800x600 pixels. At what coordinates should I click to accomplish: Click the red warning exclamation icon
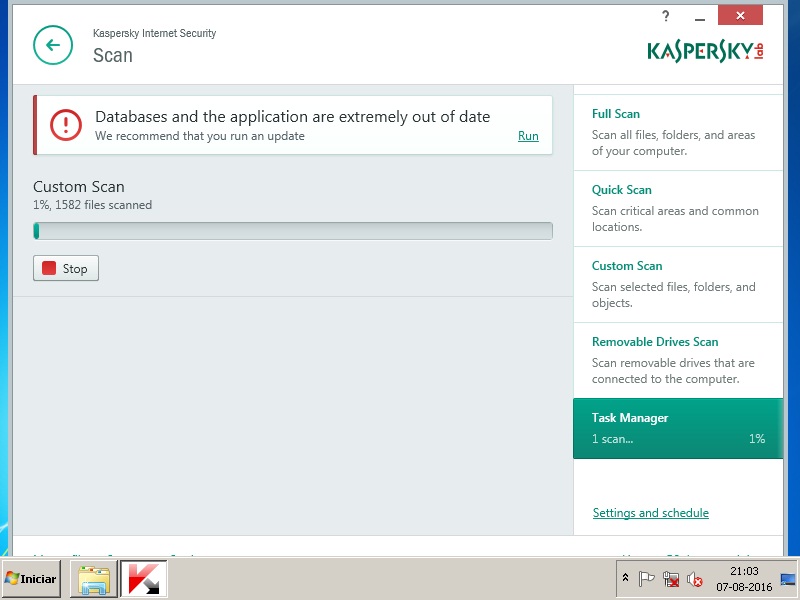coord(65,125)
